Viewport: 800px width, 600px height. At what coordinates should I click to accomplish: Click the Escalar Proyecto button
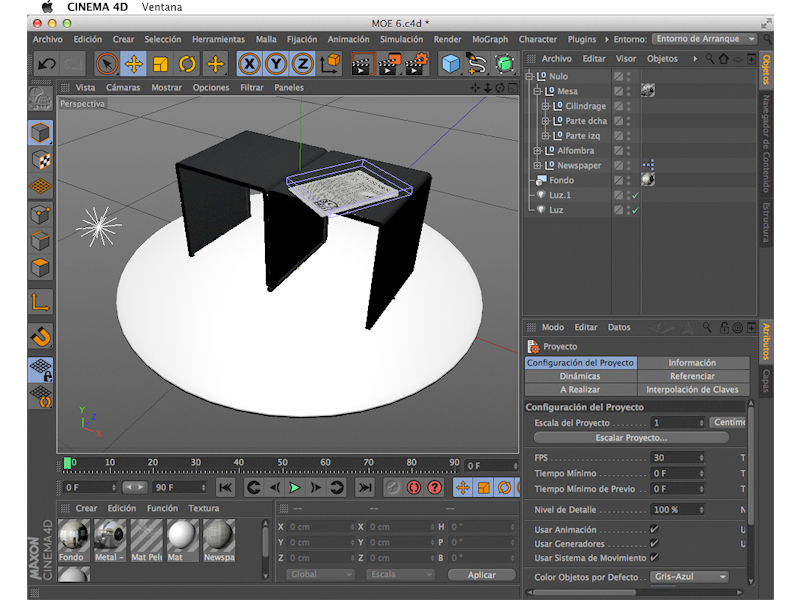point(630,438)
